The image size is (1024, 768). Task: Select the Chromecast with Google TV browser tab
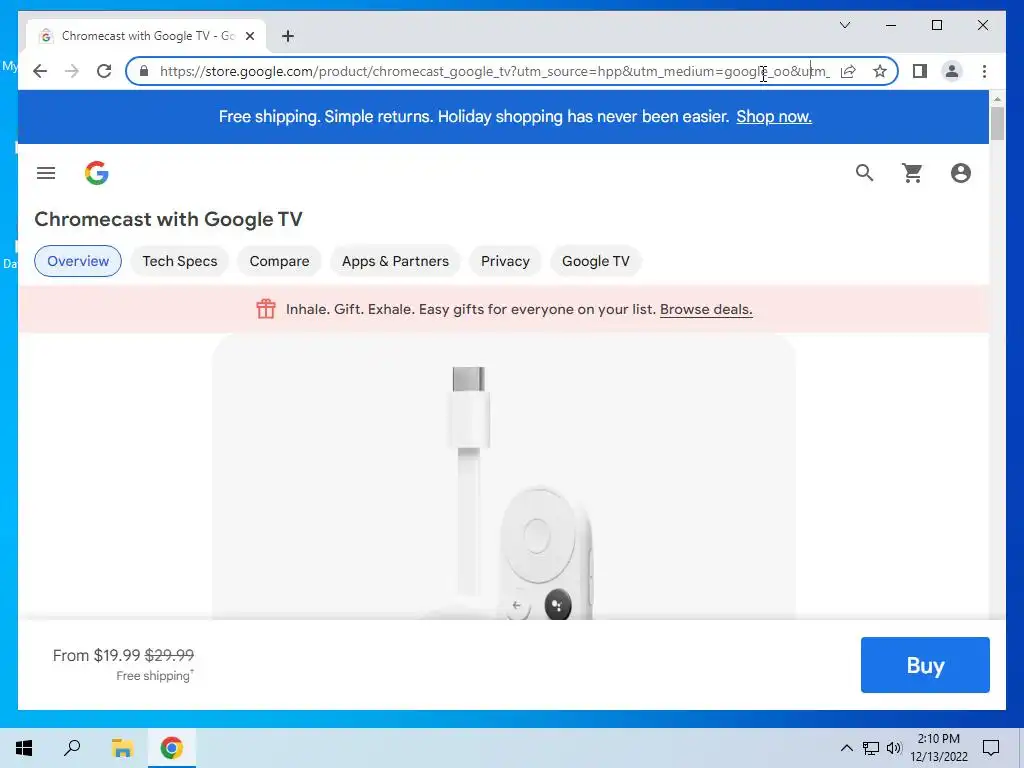point(146,36)
